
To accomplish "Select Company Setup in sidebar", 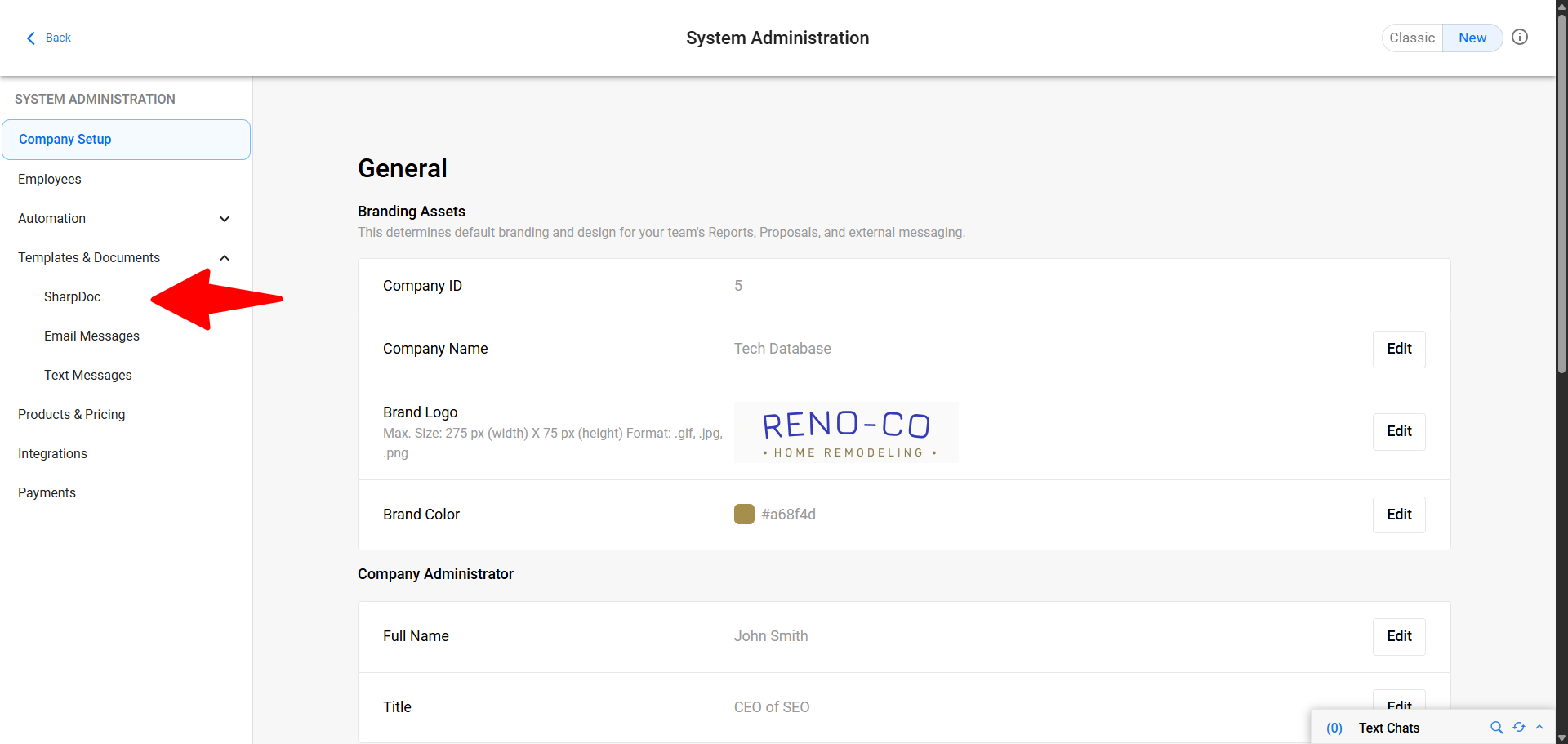I will 126,140.
